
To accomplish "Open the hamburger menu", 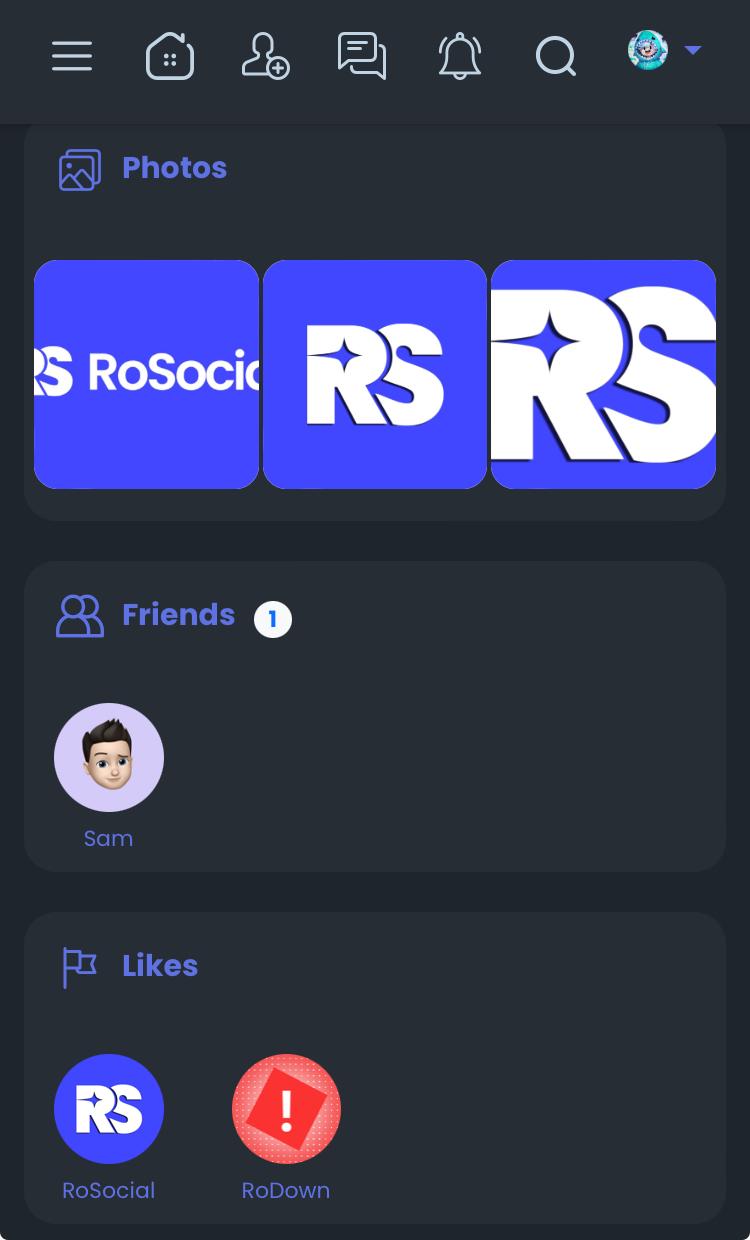I will [72, 56].
